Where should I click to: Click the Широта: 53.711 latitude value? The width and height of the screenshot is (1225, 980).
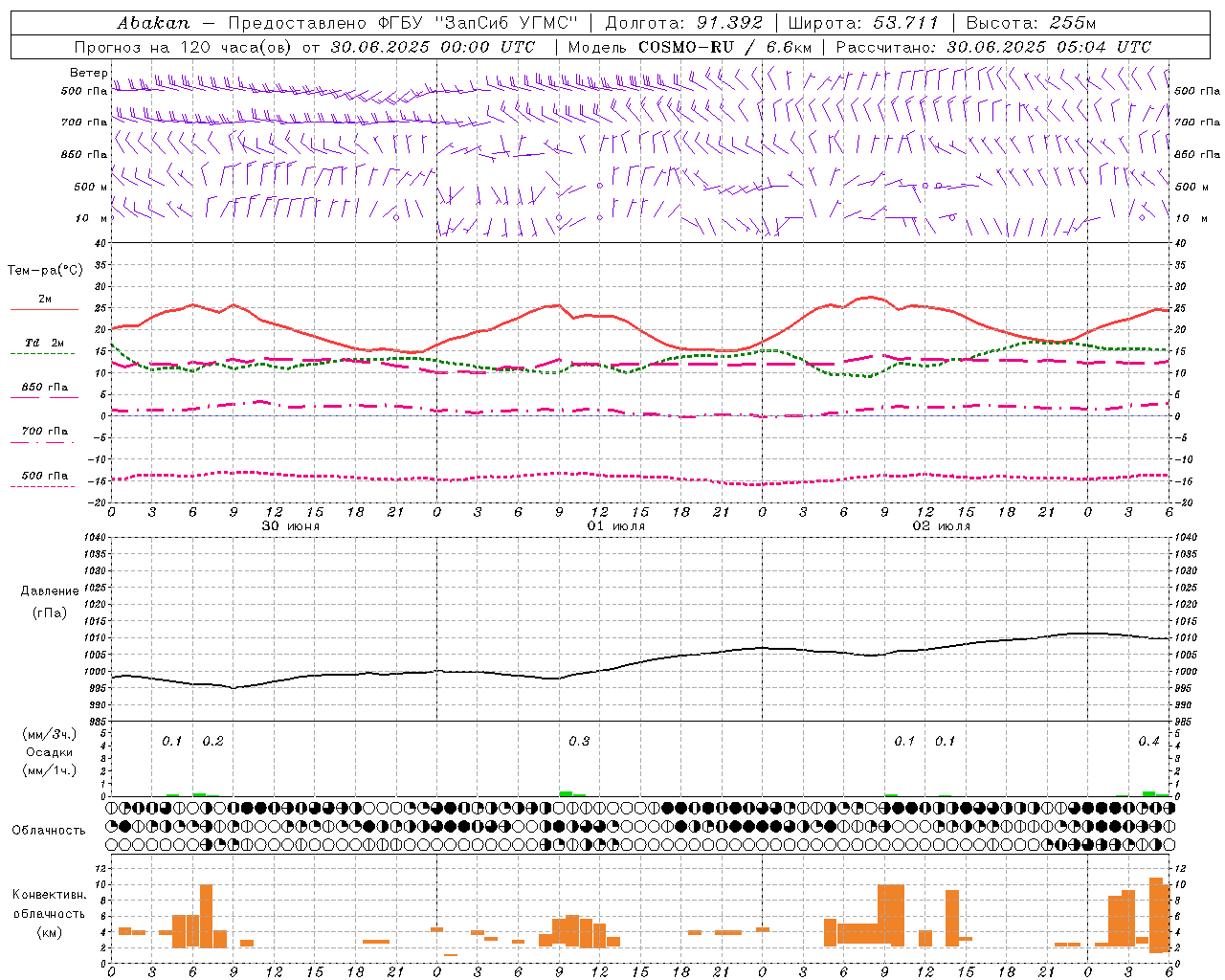pyautogui.click(x=863, y=23)
